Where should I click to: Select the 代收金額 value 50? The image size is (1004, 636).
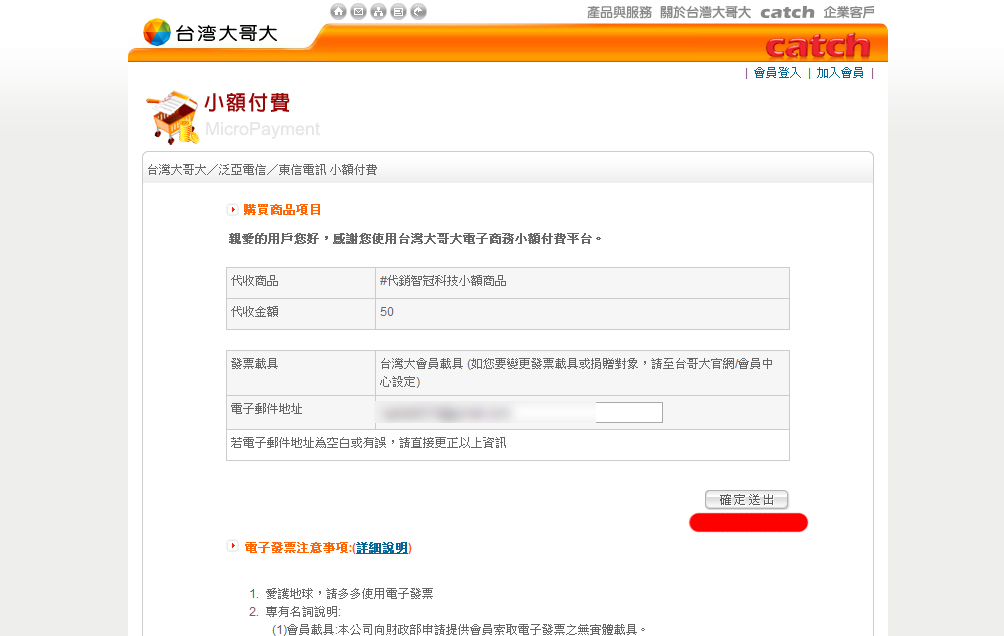click(387, 312)
